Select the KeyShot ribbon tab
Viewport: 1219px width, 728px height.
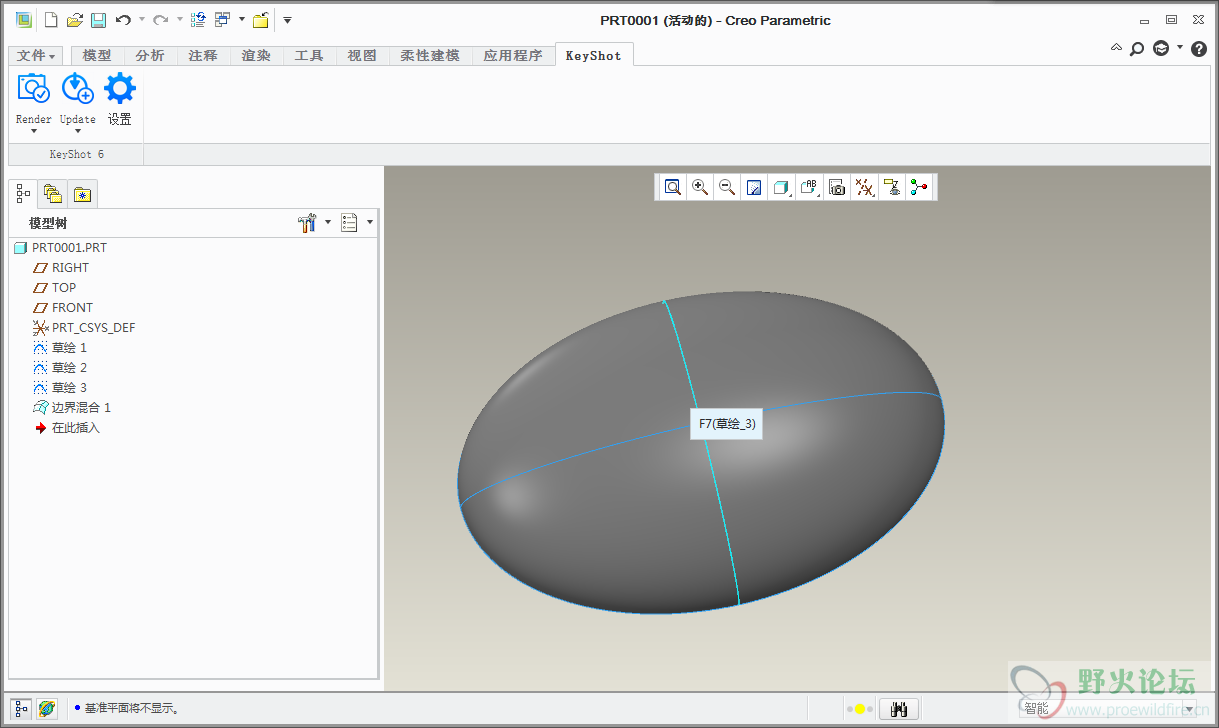(594, 56)
